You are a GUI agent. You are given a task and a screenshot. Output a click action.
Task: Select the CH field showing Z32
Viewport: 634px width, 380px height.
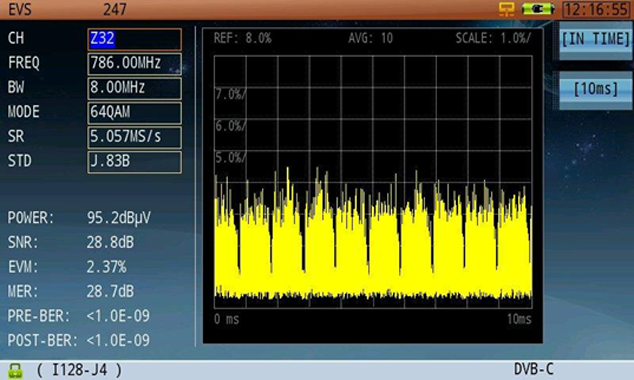point(134,39)
